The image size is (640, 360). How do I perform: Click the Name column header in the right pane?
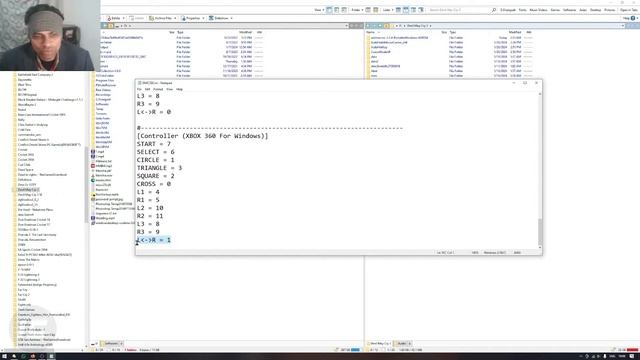[x=371, y=32]
